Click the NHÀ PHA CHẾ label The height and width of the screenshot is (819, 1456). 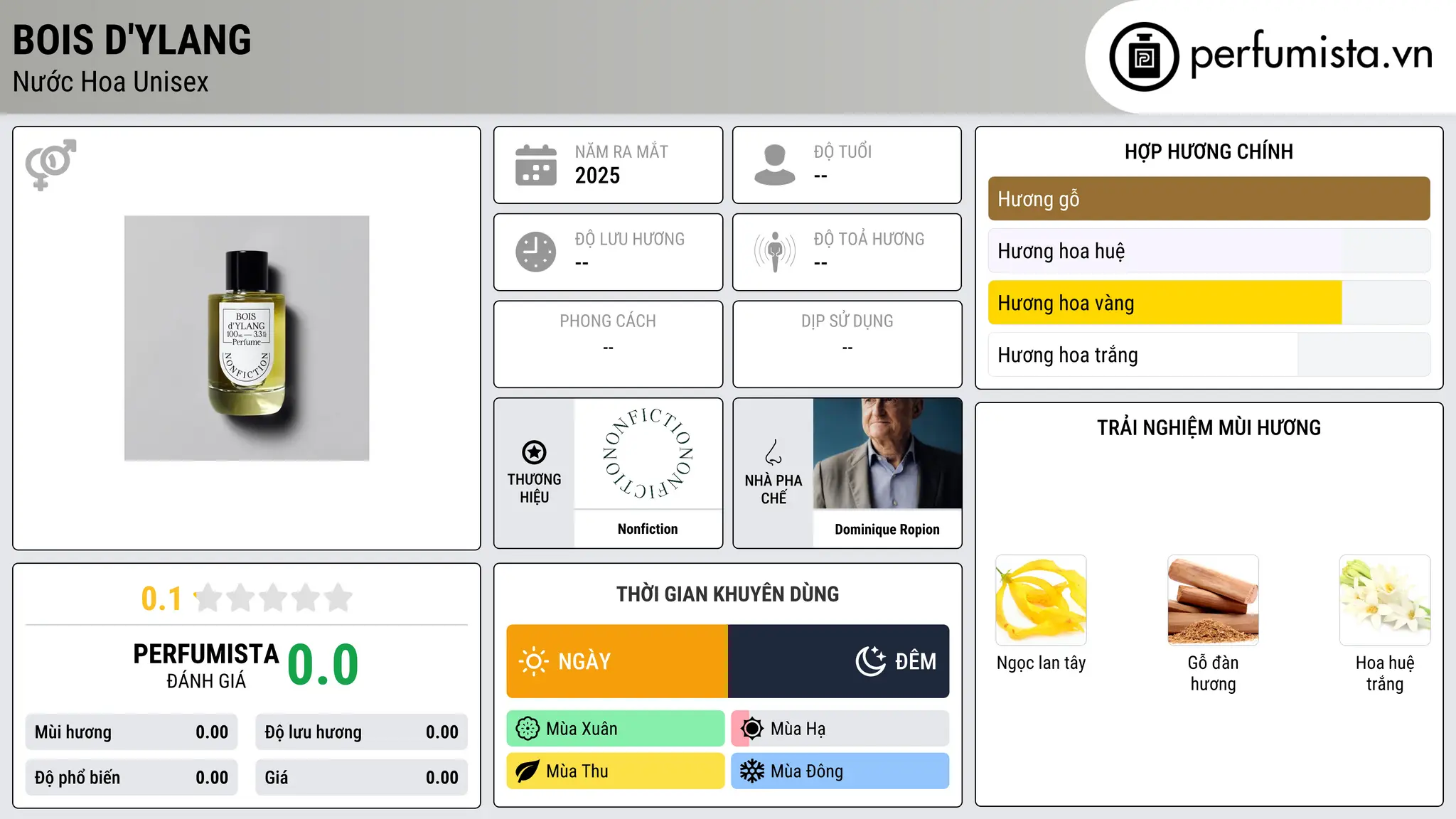(x=773, y=489)
